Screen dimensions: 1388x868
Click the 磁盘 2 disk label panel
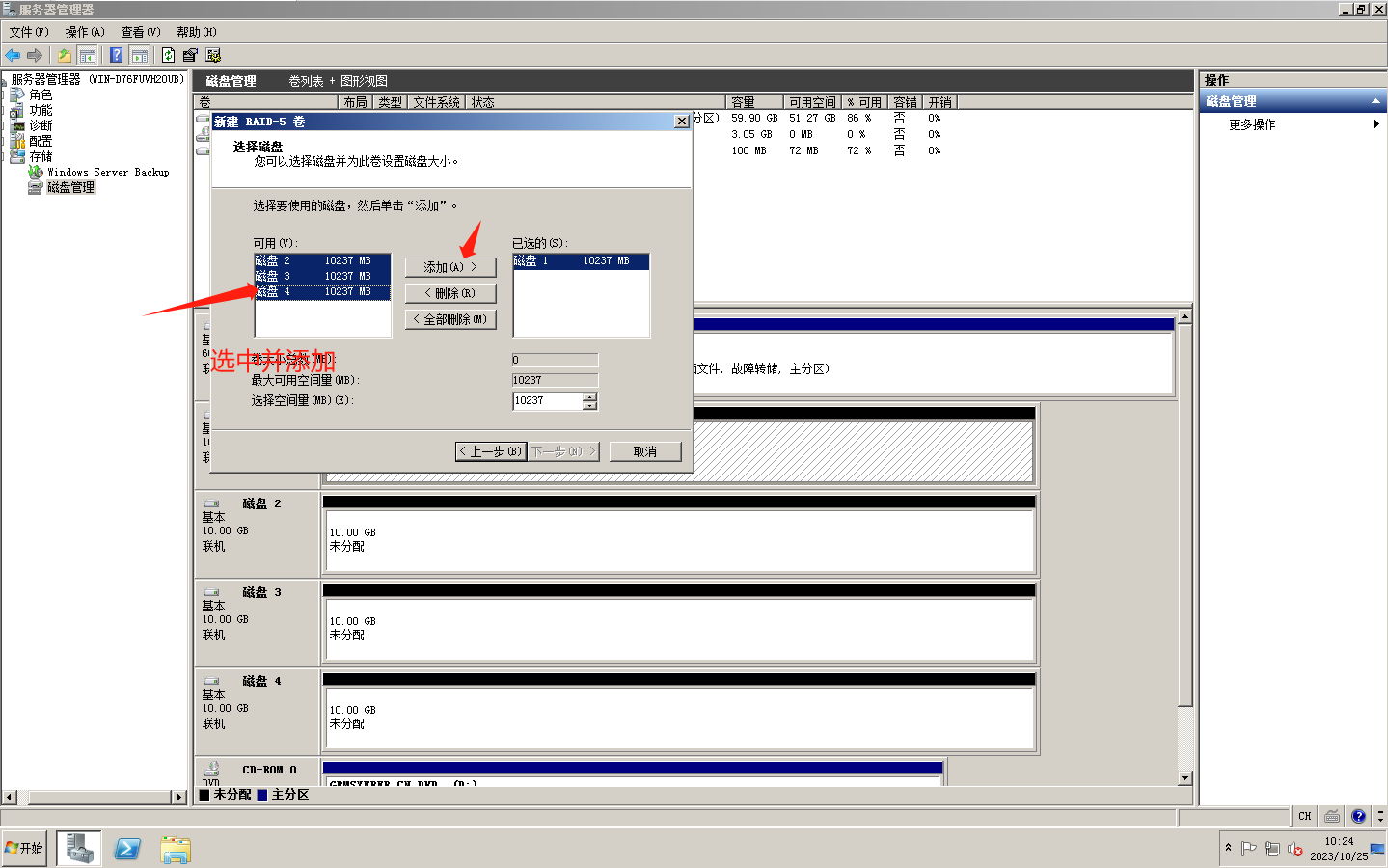(x=258, y=533)
